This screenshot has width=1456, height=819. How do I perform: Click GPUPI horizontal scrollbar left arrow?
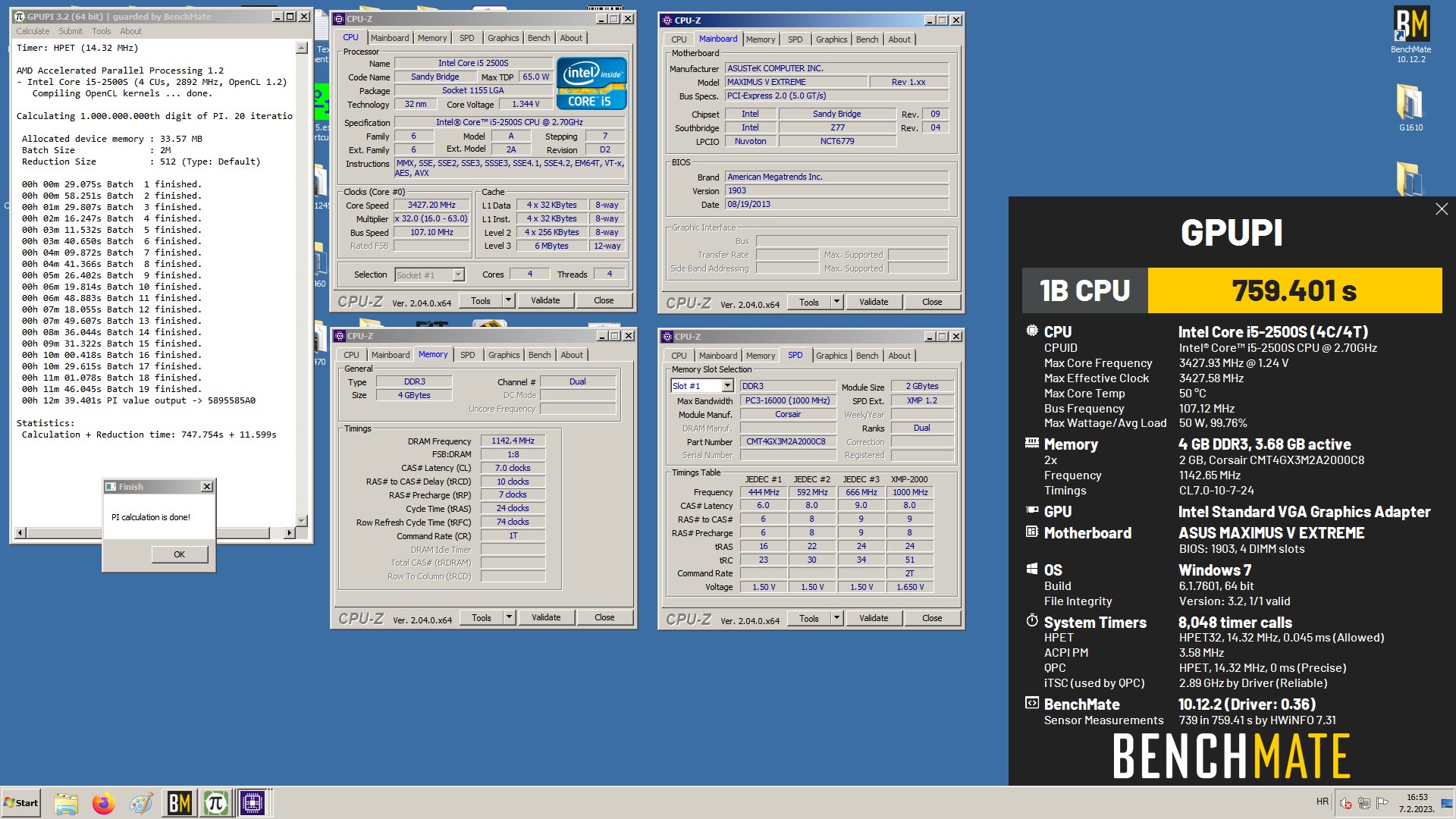pyautogui.click(x=20, y=533)
